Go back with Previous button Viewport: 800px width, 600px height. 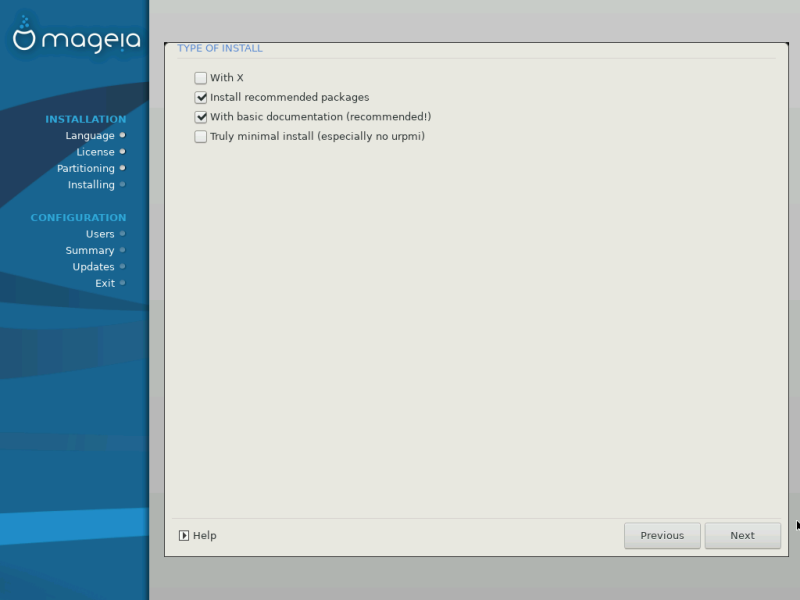click(662, 535)
